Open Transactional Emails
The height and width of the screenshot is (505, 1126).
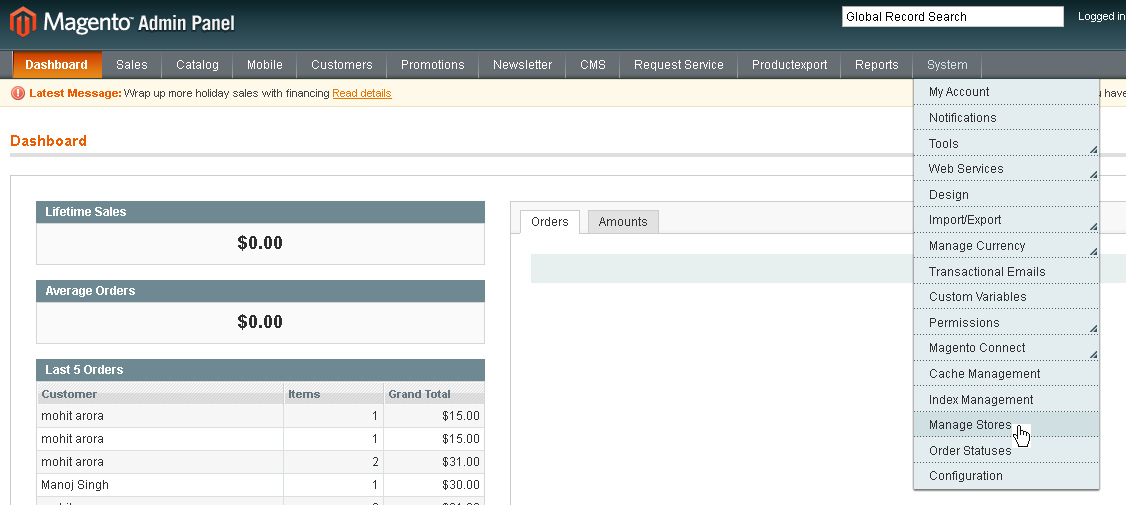pyautogui.click(x=1006, y=272)
